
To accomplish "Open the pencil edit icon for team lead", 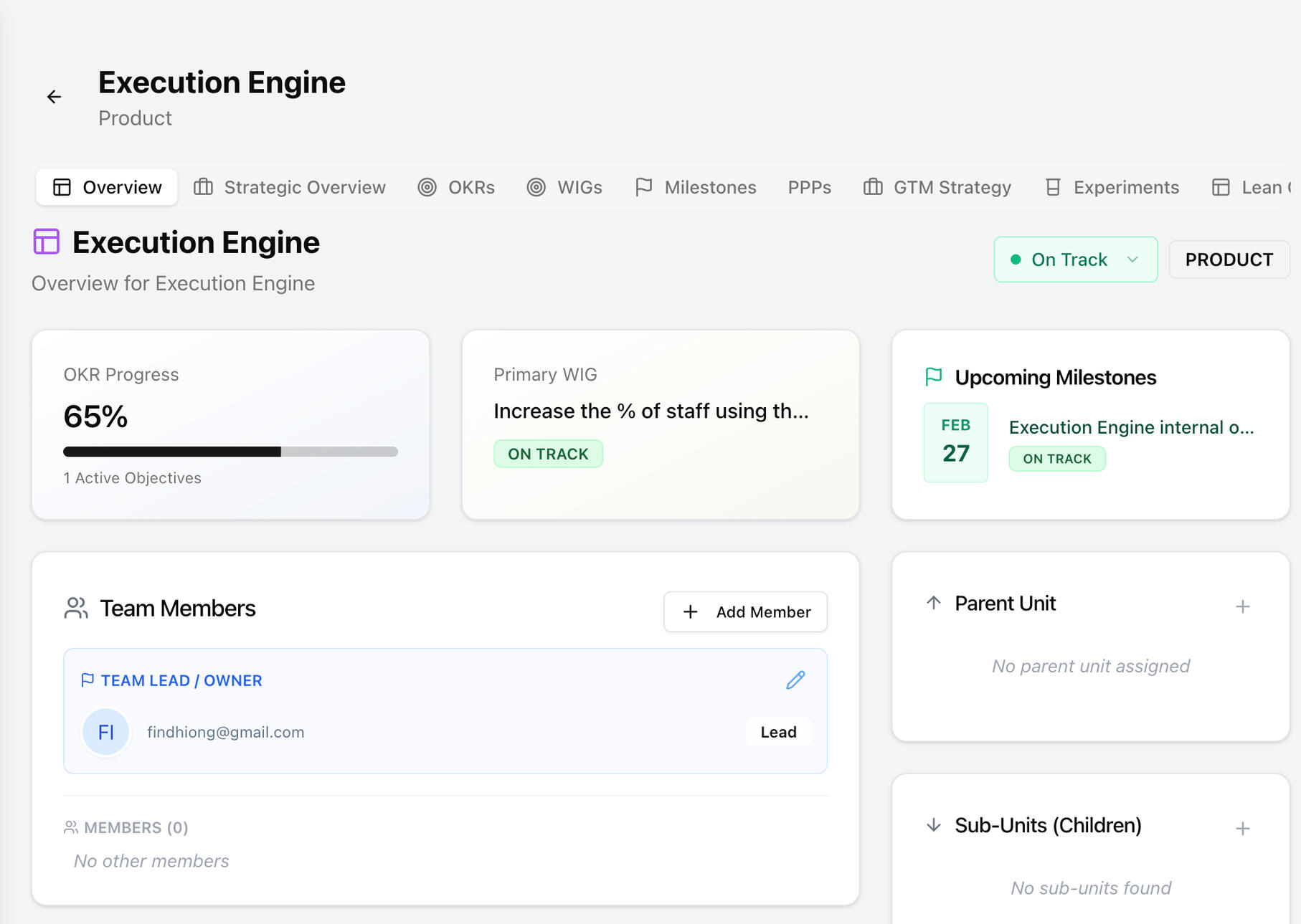I will pos(795,680).
